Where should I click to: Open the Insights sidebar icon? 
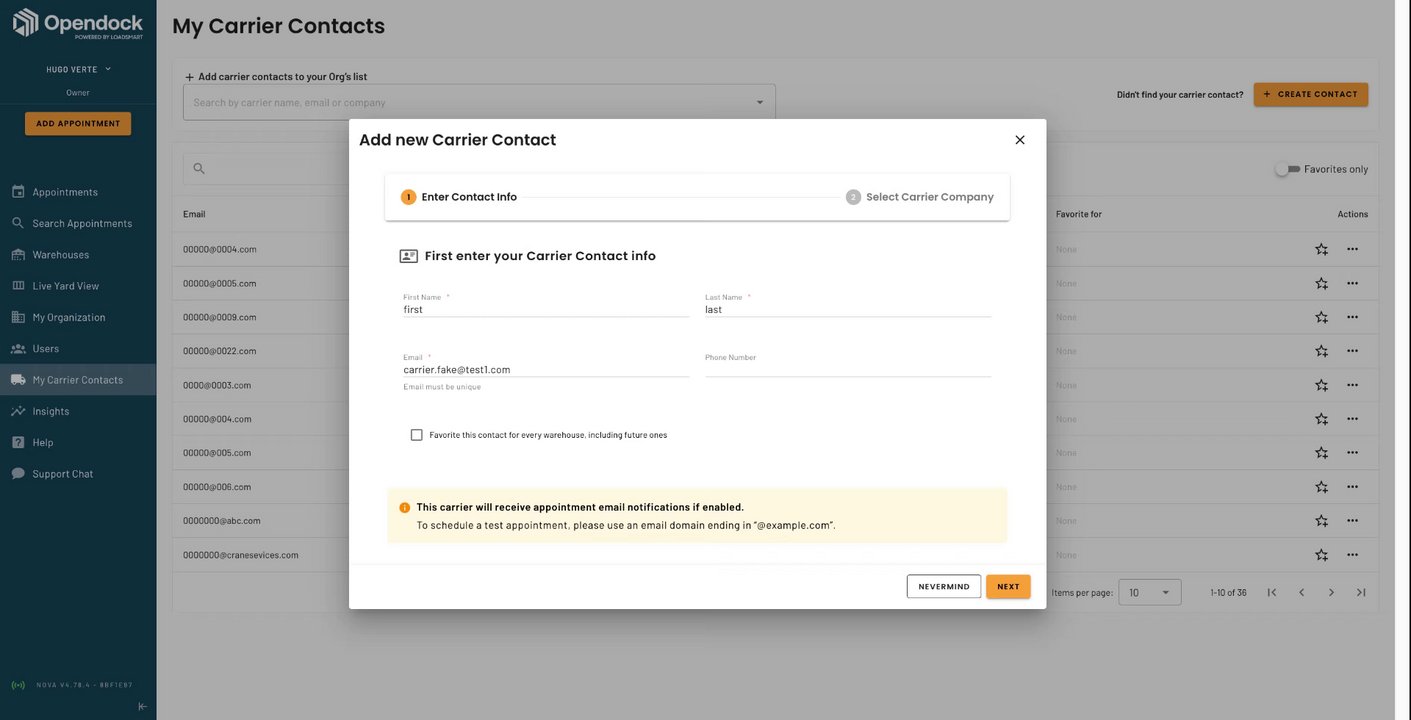[x=18, y=411]
